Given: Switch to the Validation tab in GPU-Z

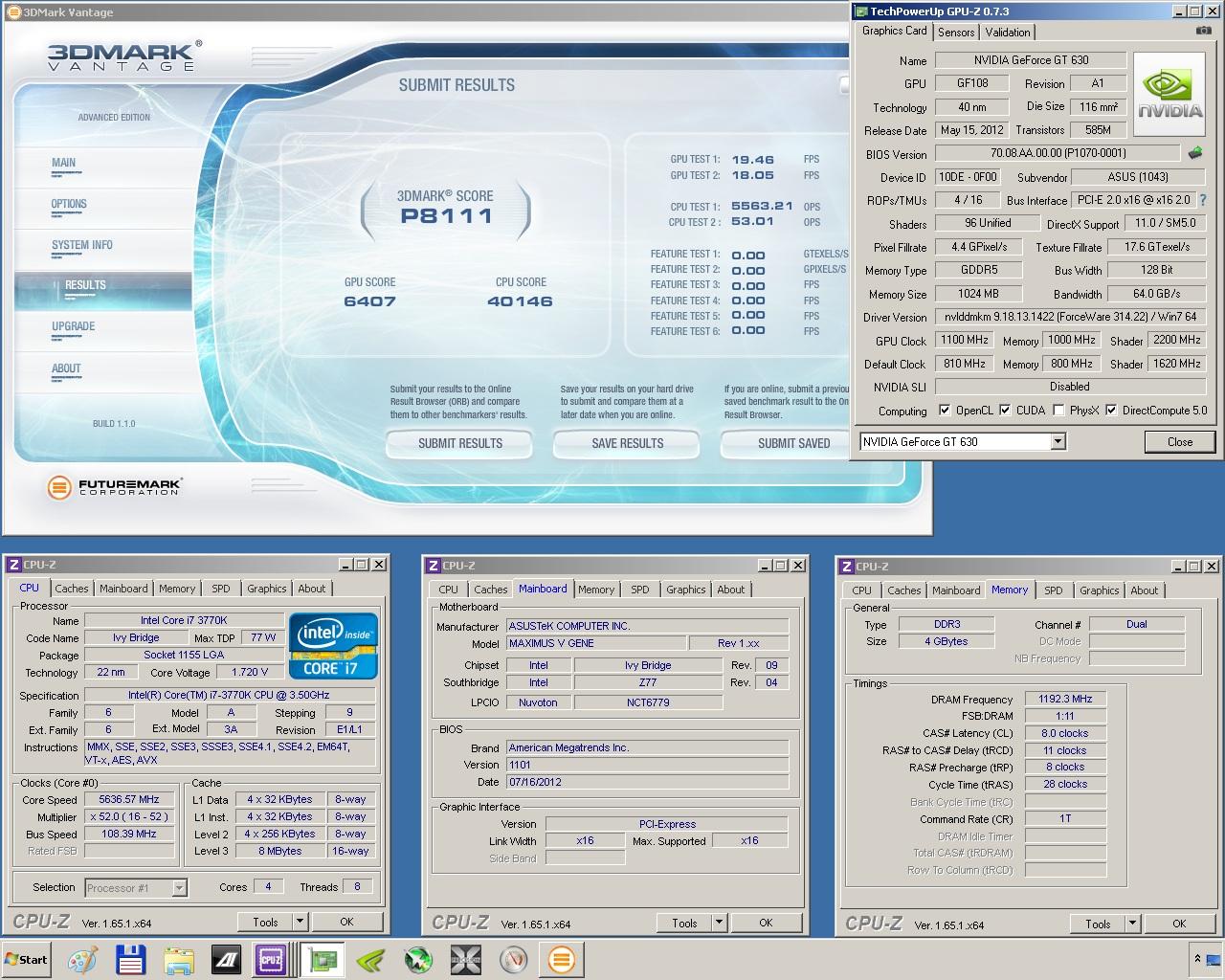Looking at the screenshot, I should point(1008,32).
